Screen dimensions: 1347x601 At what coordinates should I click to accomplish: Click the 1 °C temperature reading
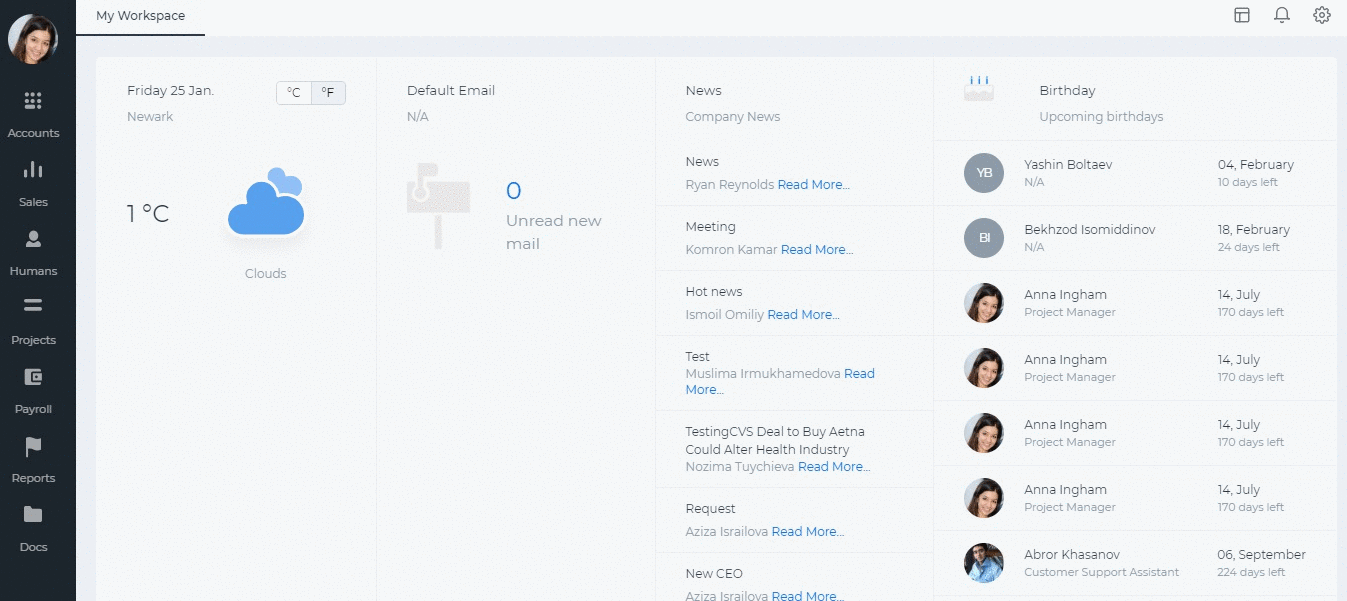(x=148, y=214)
